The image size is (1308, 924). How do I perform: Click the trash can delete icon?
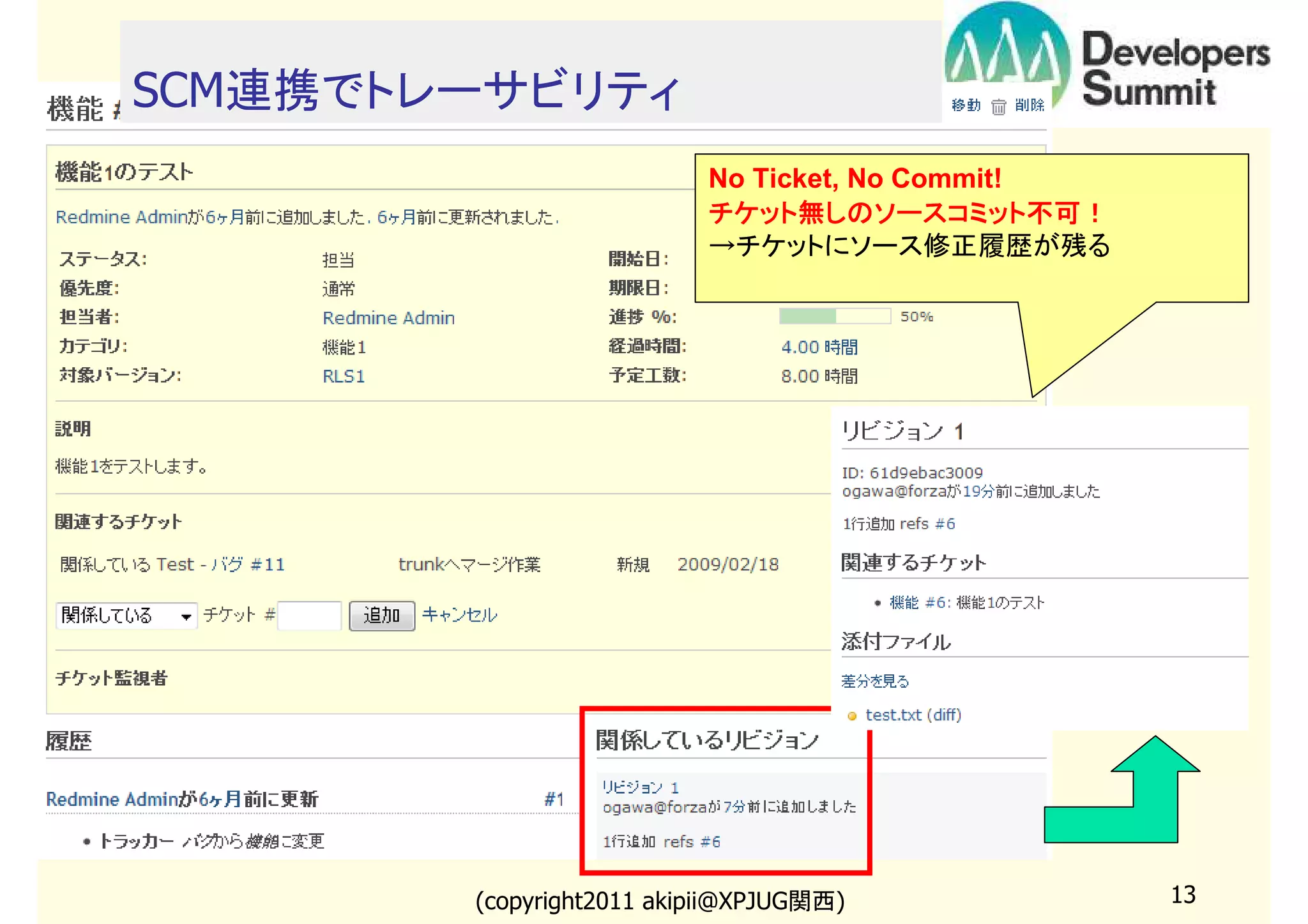tap(998, 107)
